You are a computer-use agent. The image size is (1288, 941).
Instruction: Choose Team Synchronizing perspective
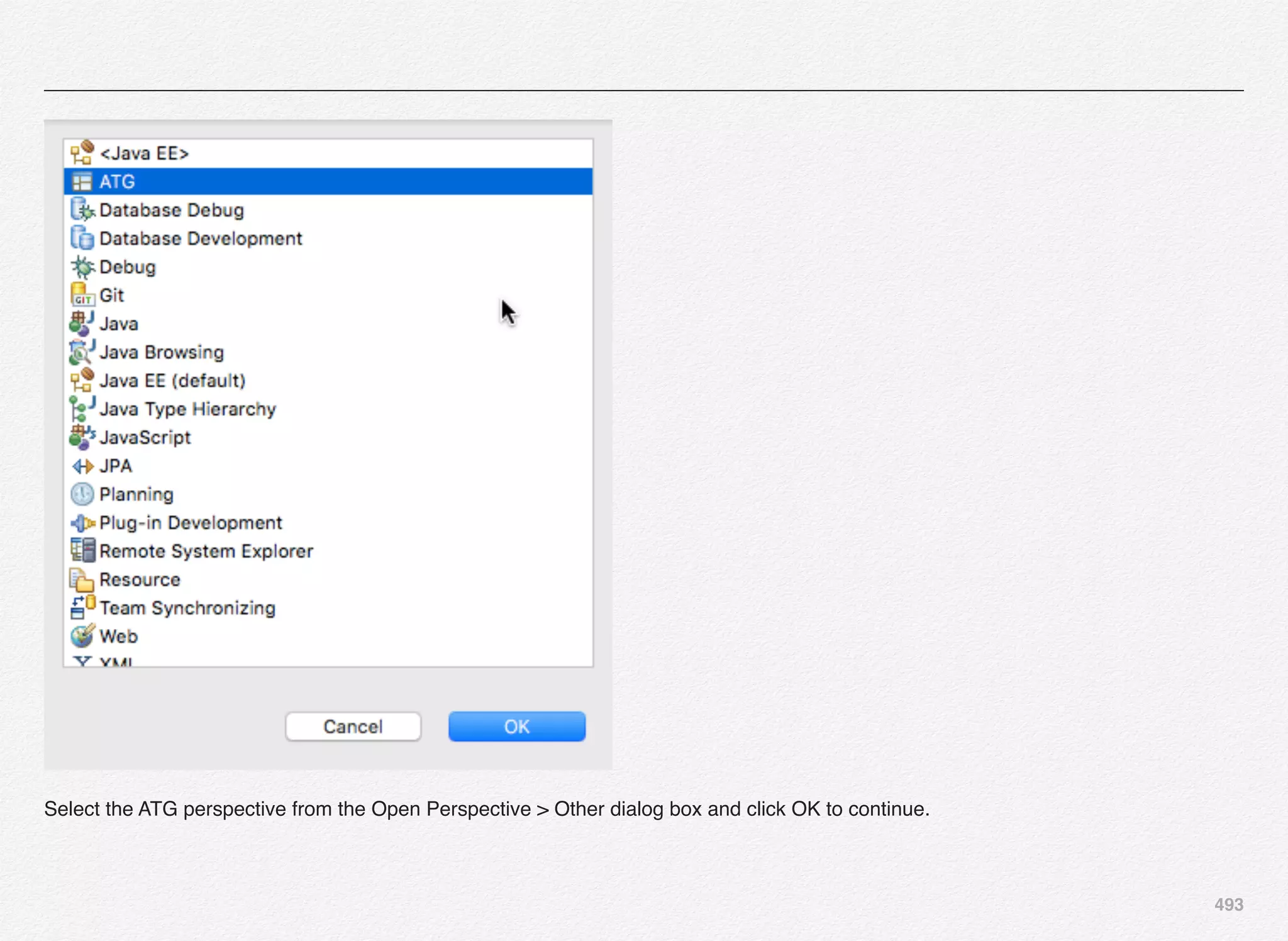(x=328, y=608)
